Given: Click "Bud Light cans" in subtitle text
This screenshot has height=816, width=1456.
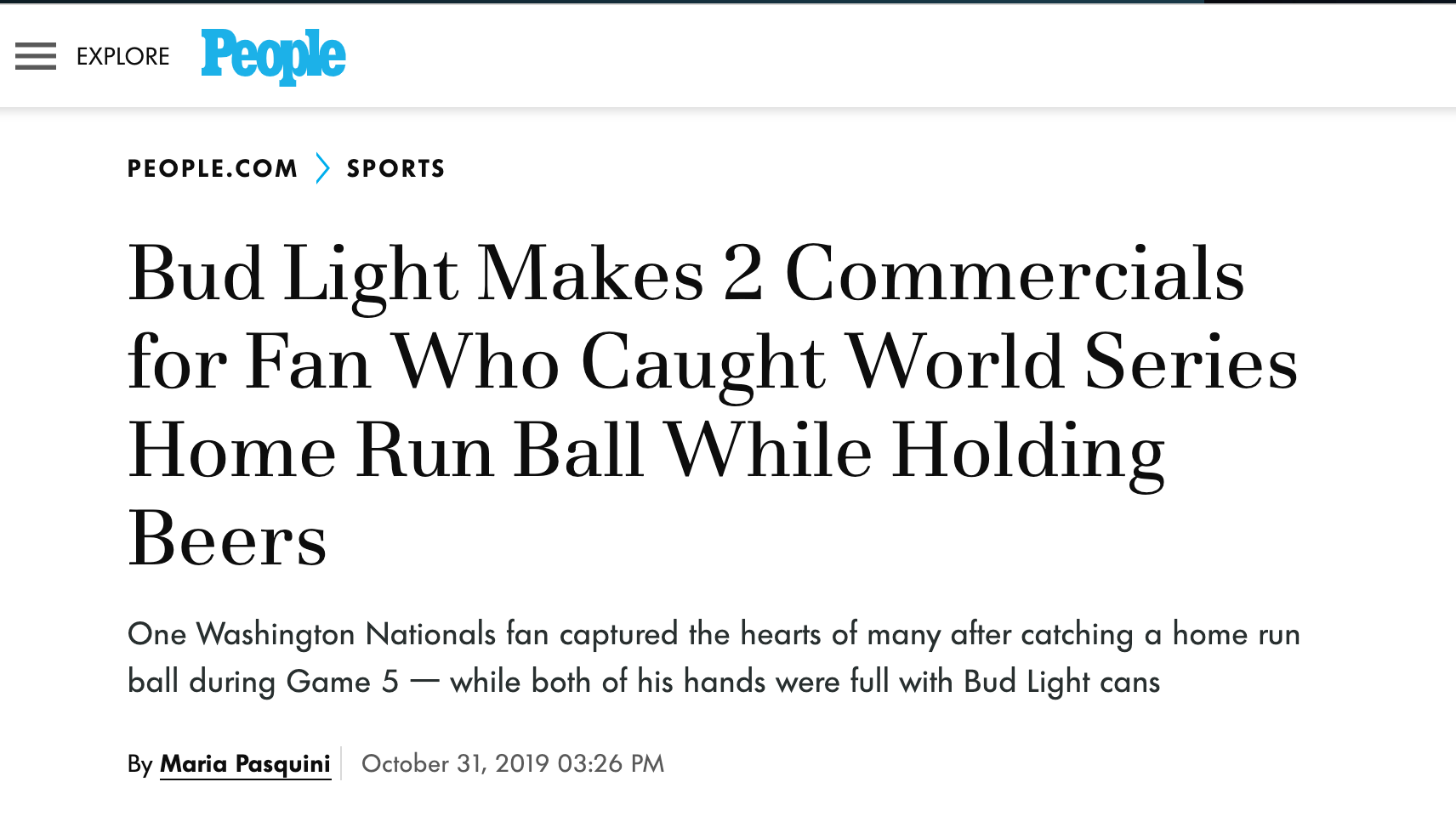Looking at the screenshot, I should coord(1061,682).
